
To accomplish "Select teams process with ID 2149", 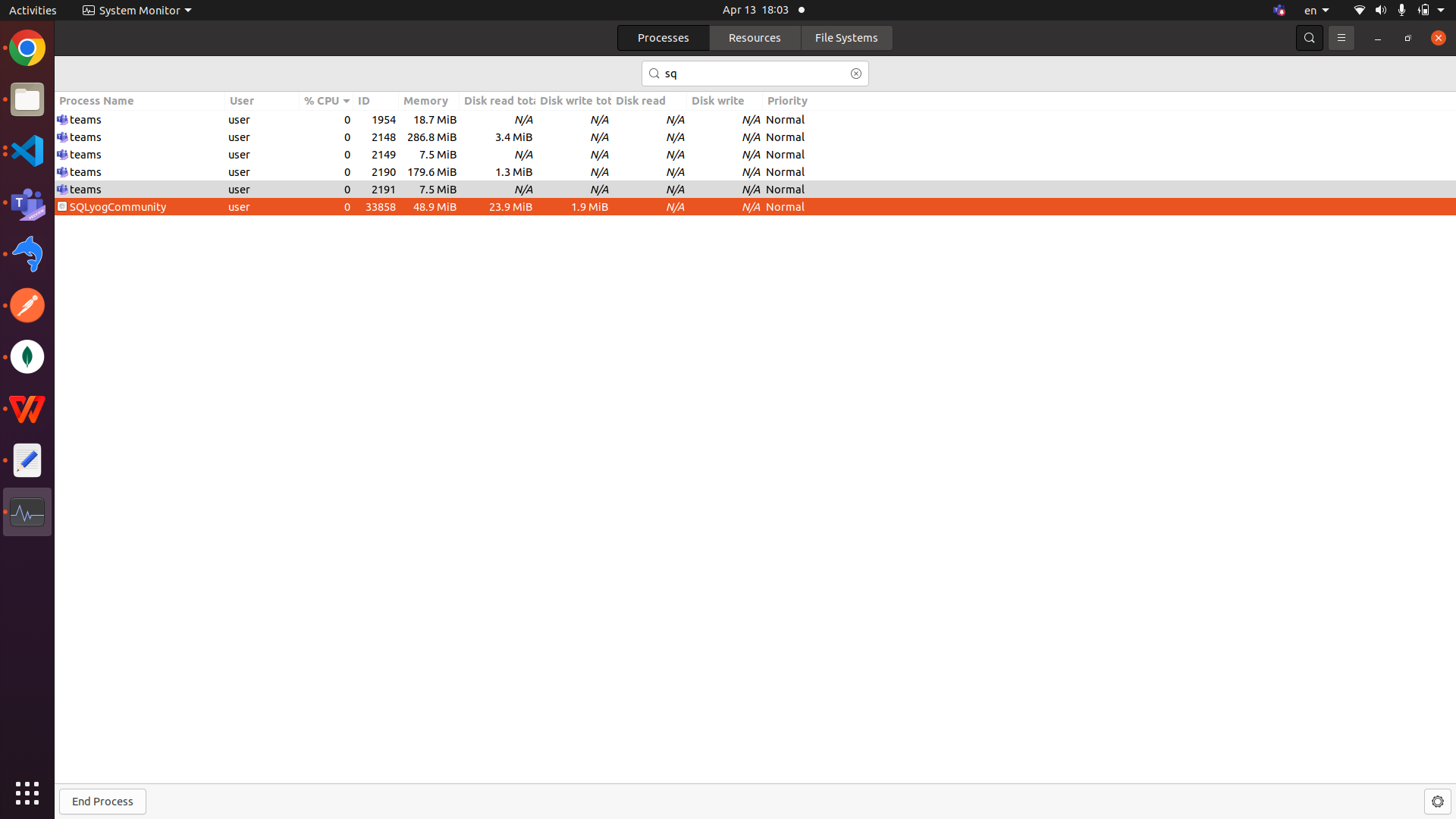I will point(755,155).
